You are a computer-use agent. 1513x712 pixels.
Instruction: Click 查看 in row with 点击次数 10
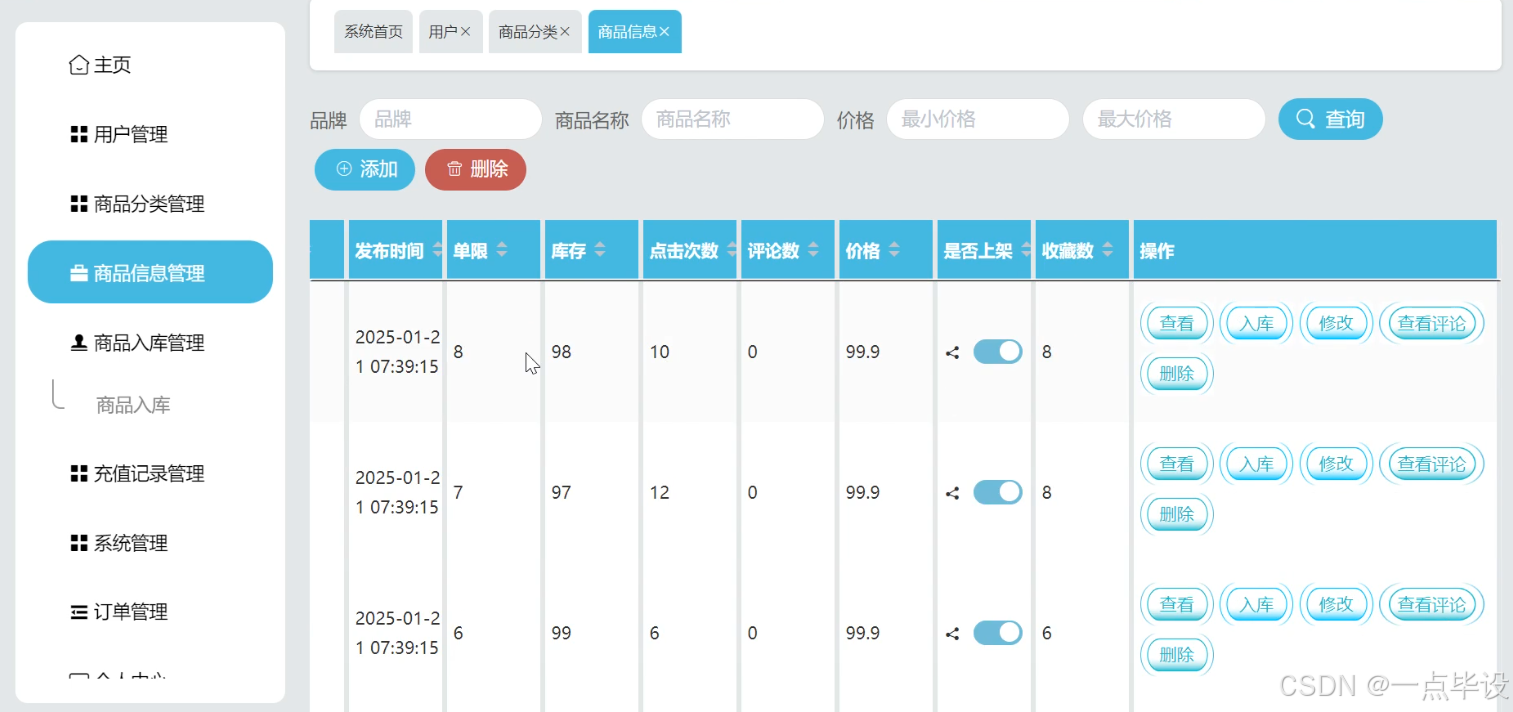(1176, 323)
